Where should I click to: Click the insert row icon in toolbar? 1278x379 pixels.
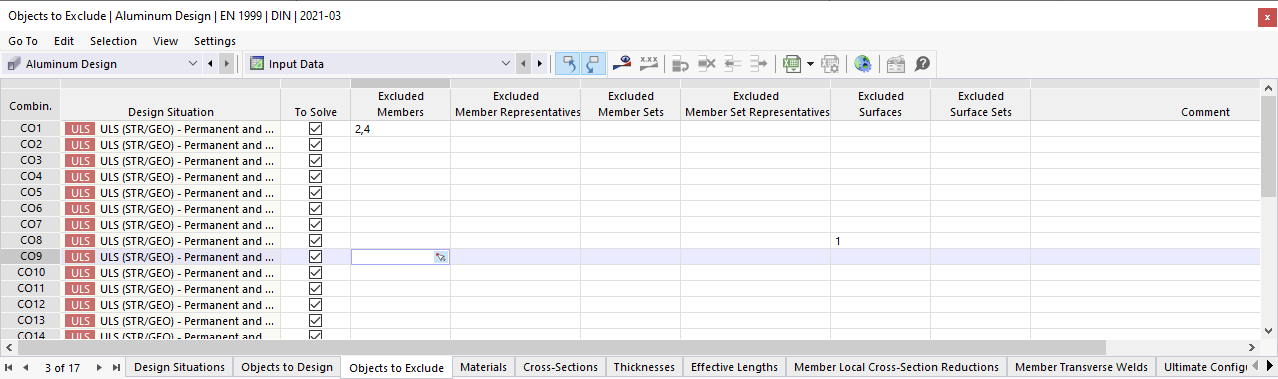[681, 64]
